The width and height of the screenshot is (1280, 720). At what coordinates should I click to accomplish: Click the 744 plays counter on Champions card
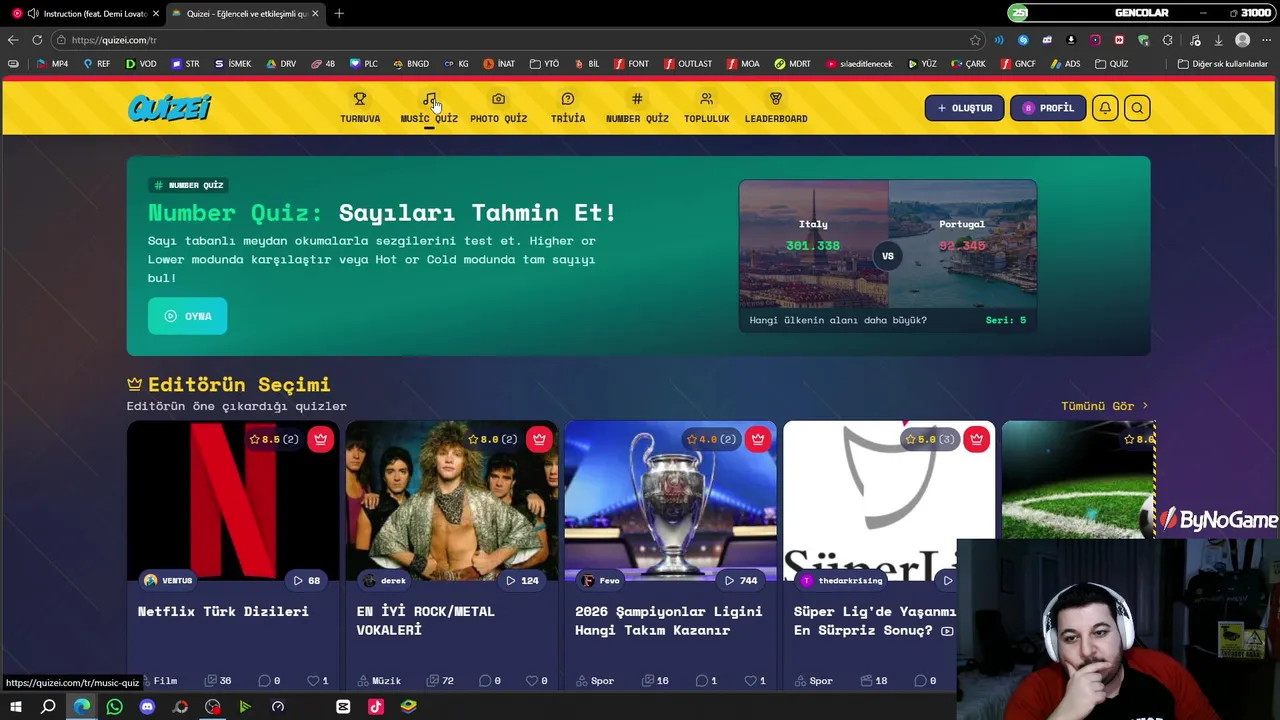[x=741, y=580]
